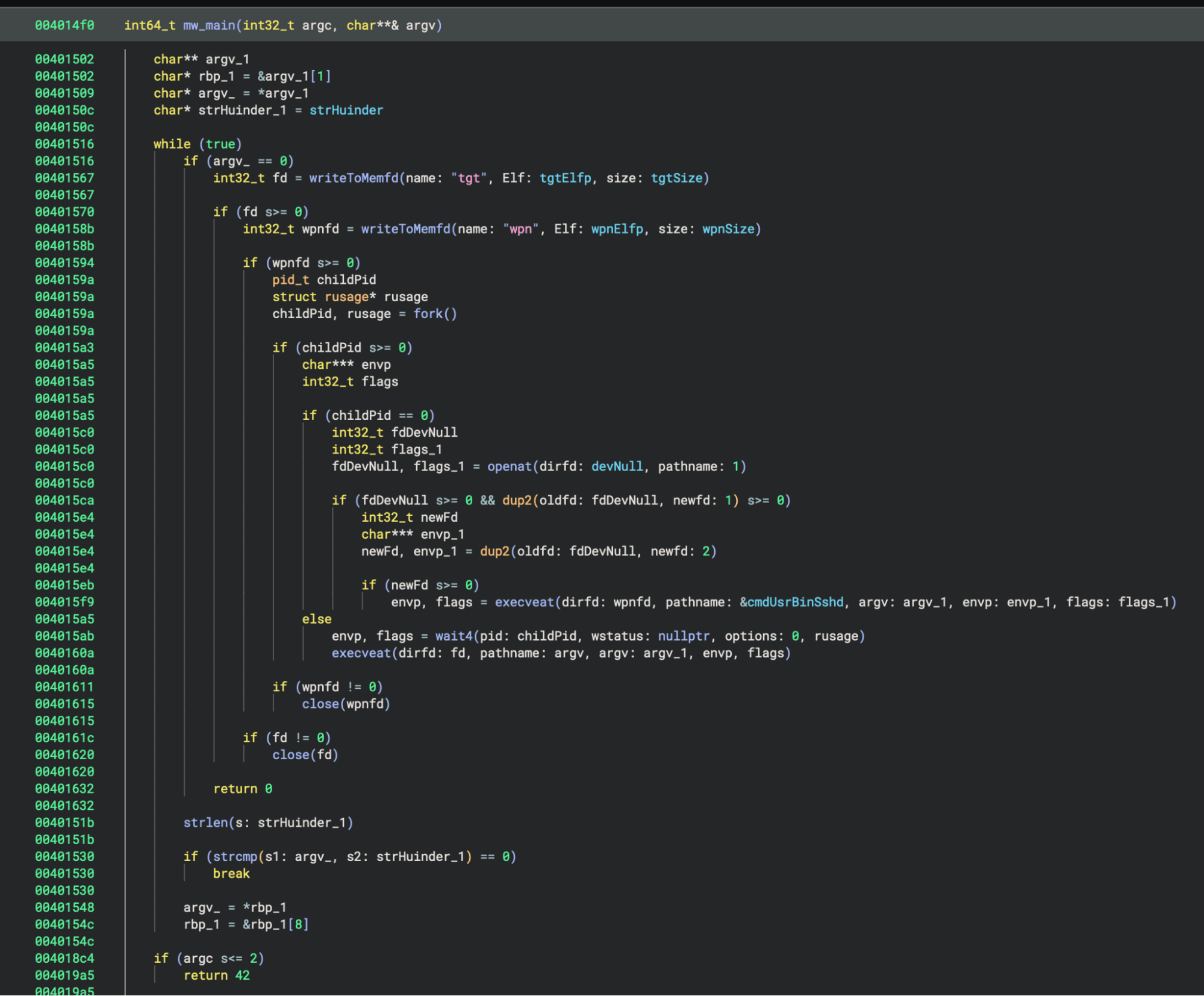This screenshot has height=996, width=1204.
Task: Click the "return 42" statement
Action: pos(216,975)
